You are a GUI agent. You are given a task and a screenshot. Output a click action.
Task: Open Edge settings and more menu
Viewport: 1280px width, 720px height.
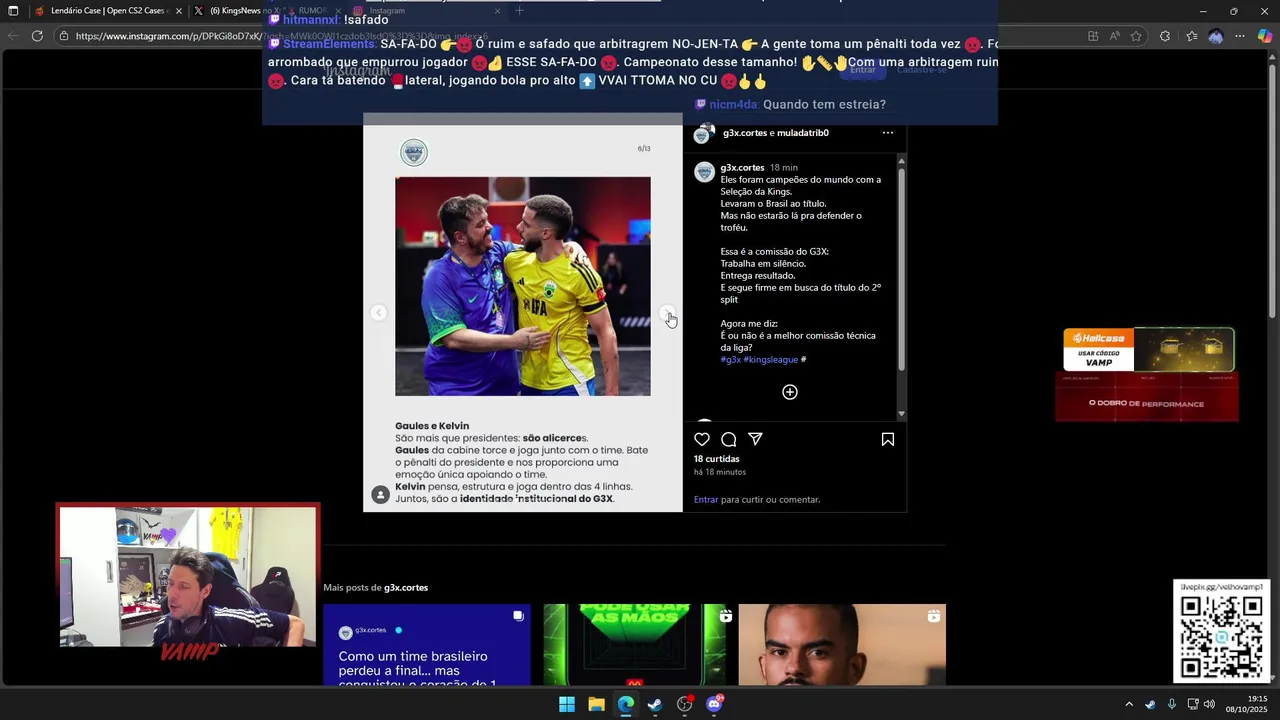tap(1240, 36)
